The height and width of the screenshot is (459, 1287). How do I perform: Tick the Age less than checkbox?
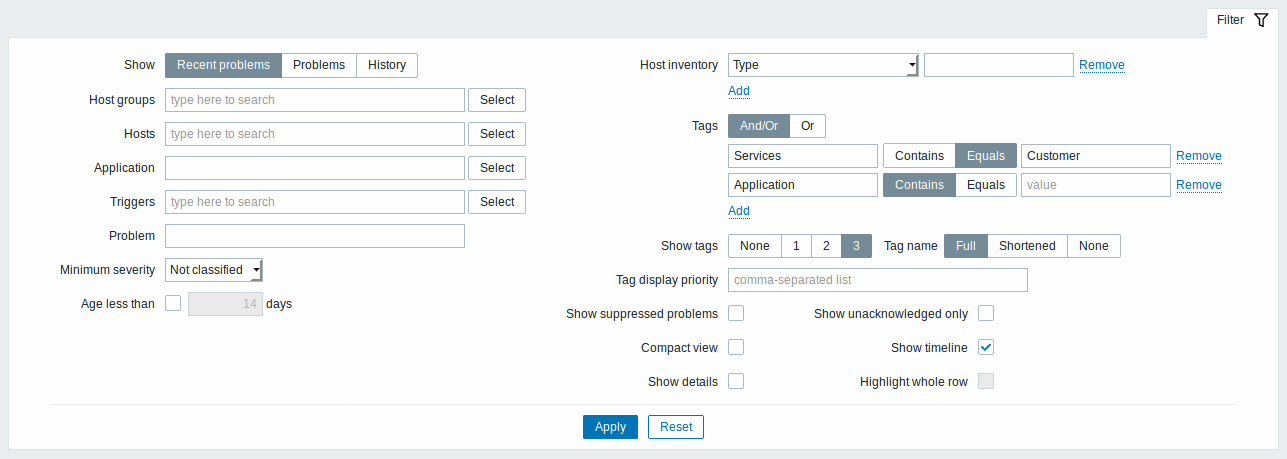click(173, 303)
